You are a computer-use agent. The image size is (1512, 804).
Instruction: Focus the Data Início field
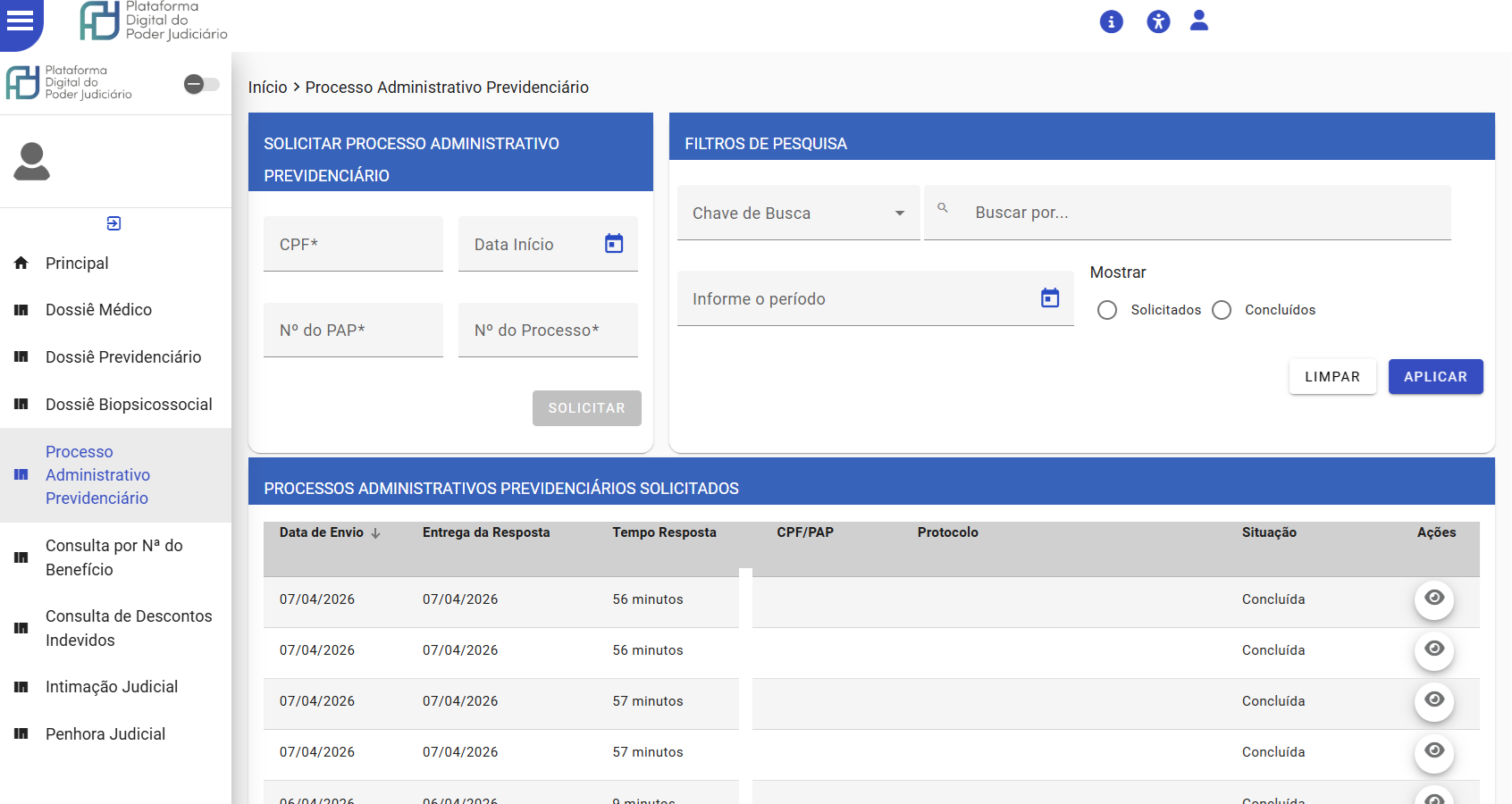click(x=548, y=244)
